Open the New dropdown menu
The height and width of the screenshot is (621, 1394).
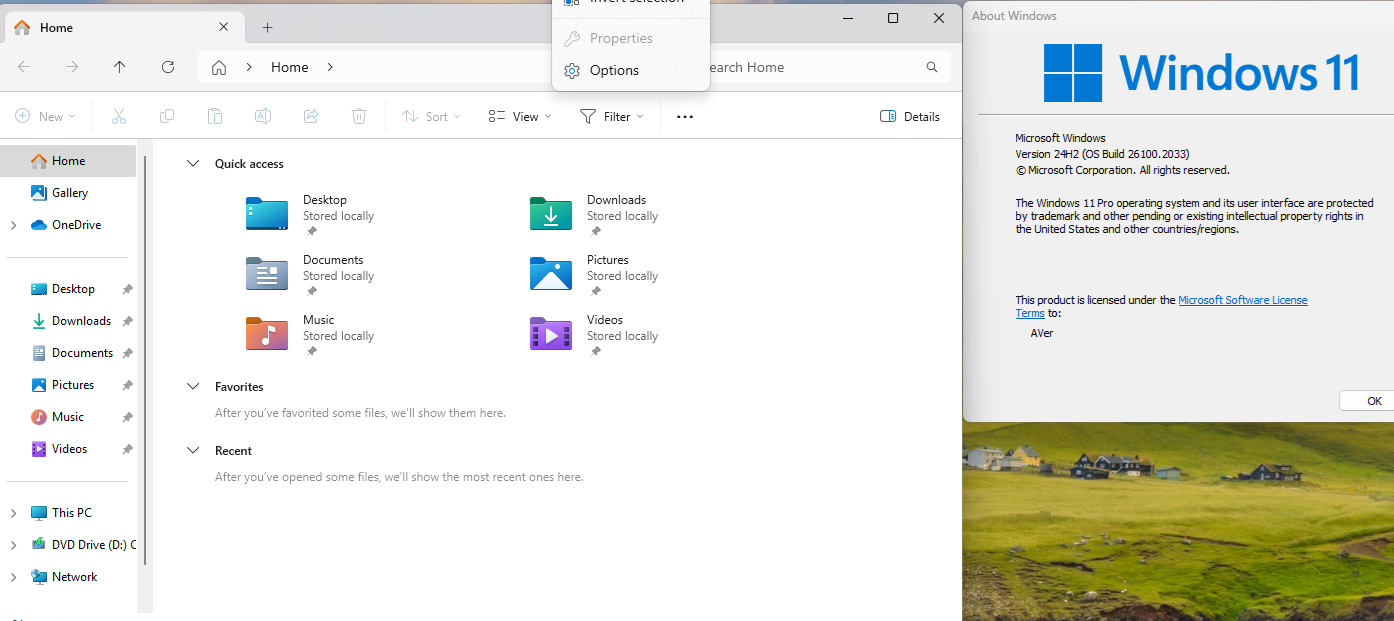click(x=45, y=117)
